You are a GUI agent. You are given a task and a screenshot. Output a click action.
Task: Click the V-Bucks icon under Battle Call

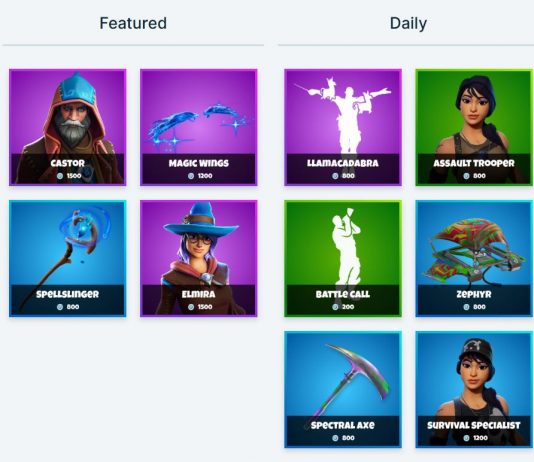coord(335,307)
